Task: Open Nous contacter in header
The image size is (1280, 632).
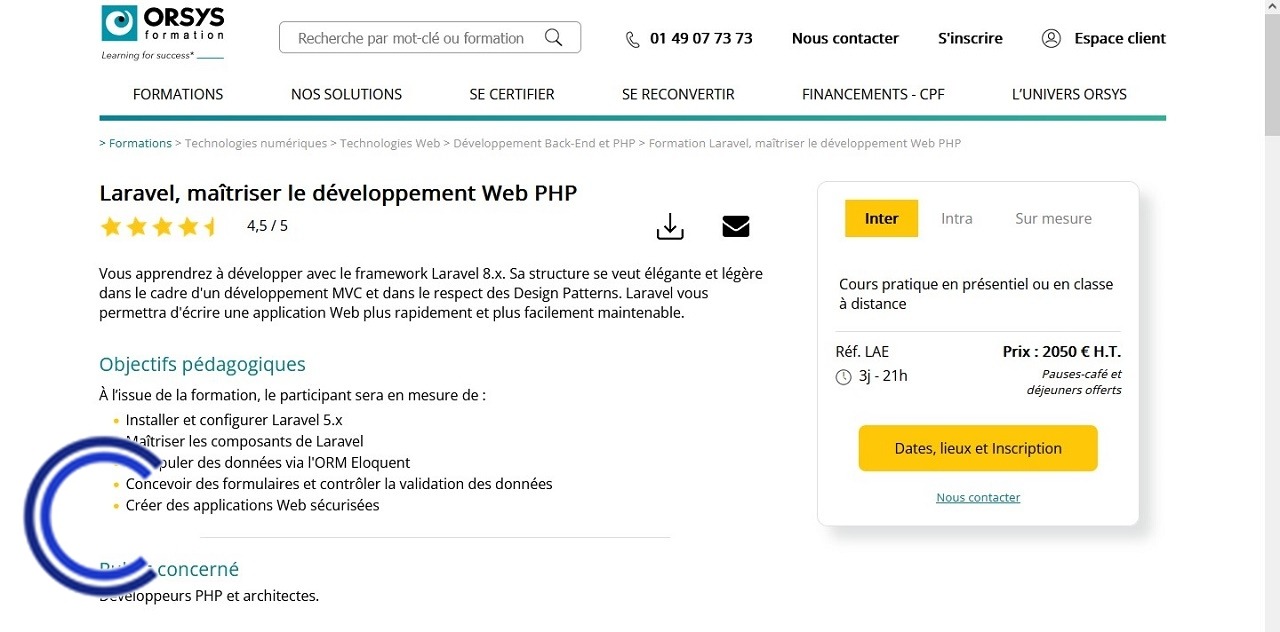Action: (845, 38)
